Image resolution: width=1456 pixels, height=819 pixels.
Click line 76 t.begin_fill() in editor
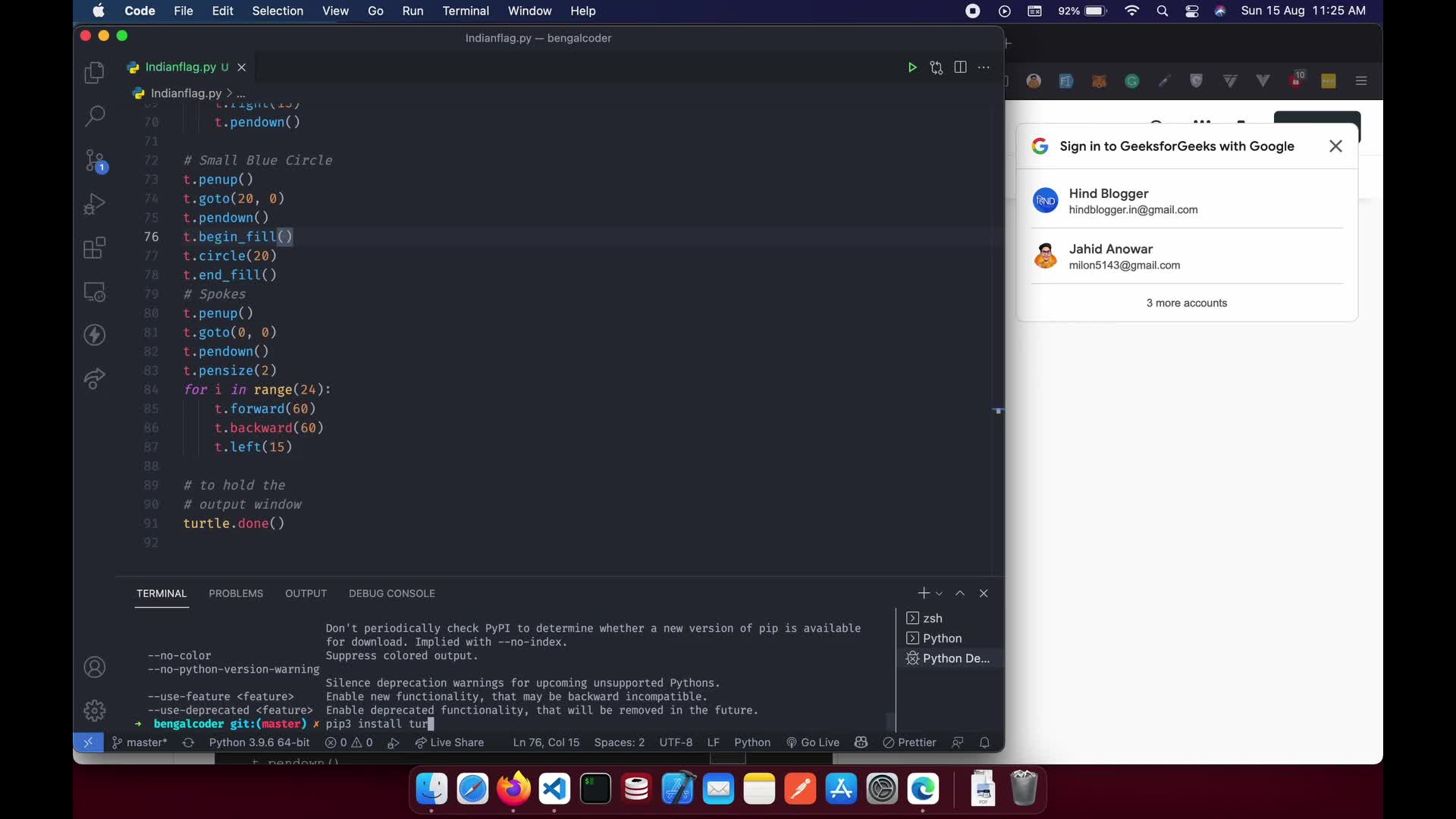(238, 237)
